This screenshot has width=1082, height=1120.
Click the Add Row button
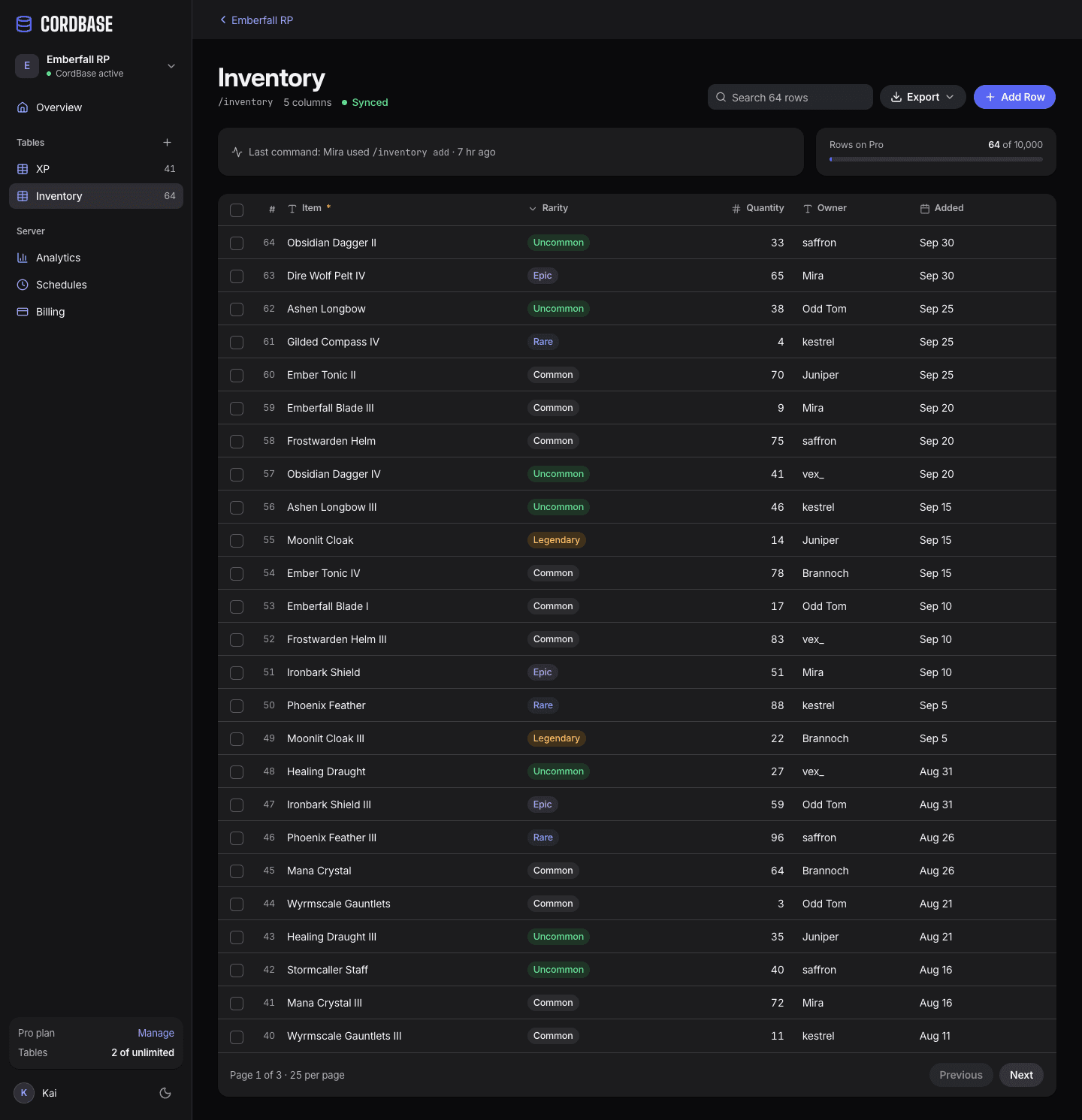[1014, 97]
